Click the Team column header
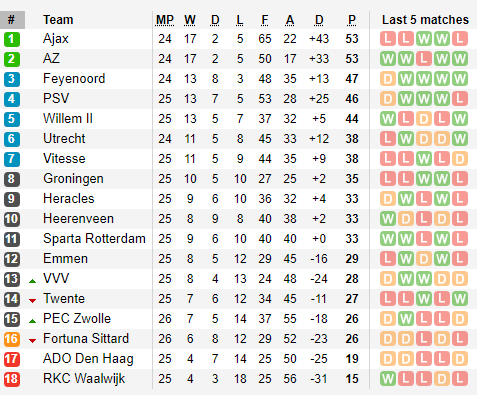477x395 pixels. click(x=58, y=20)
